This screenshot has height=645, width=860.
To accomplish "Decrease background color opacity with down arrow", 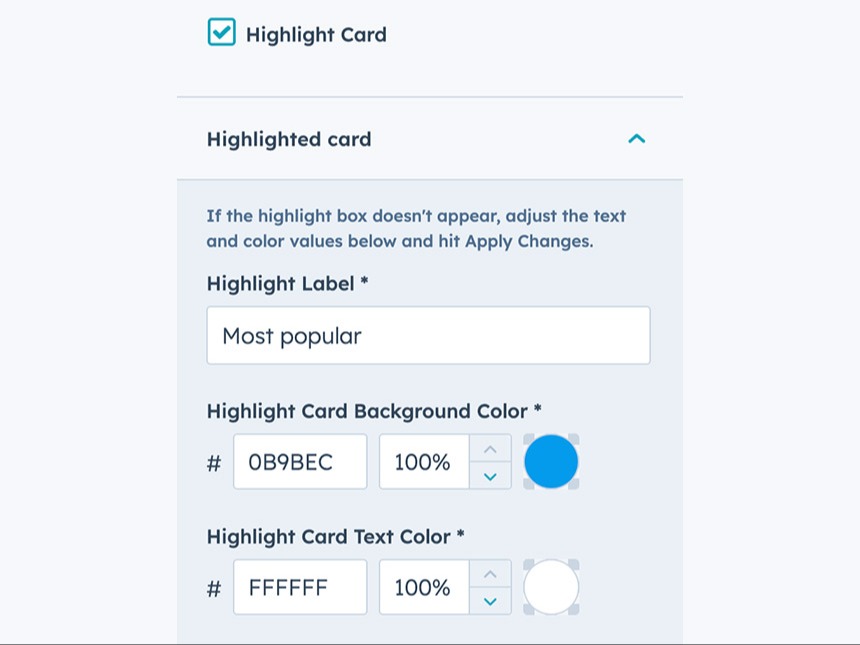I will pyautogui.click(x=490, y=476).
